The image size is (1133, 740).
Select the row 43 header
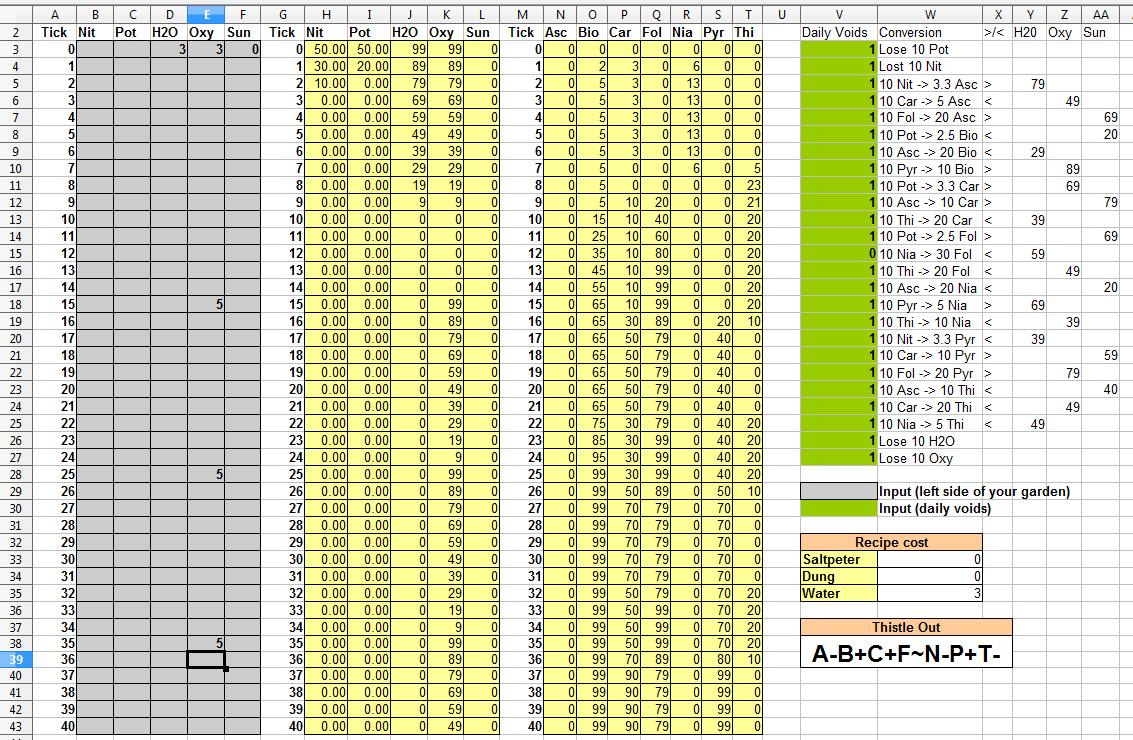[16, 726]
